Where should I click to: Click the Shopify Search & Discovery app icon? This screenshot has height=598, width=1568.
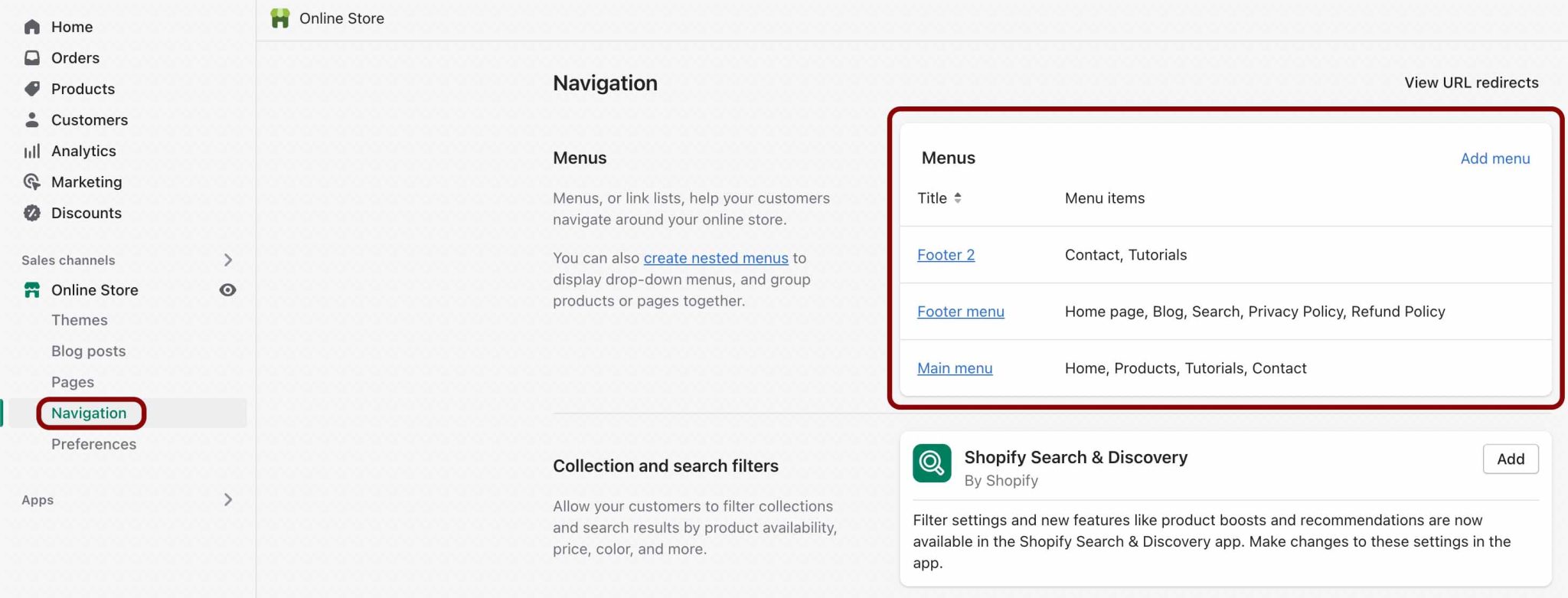(932, 463)
